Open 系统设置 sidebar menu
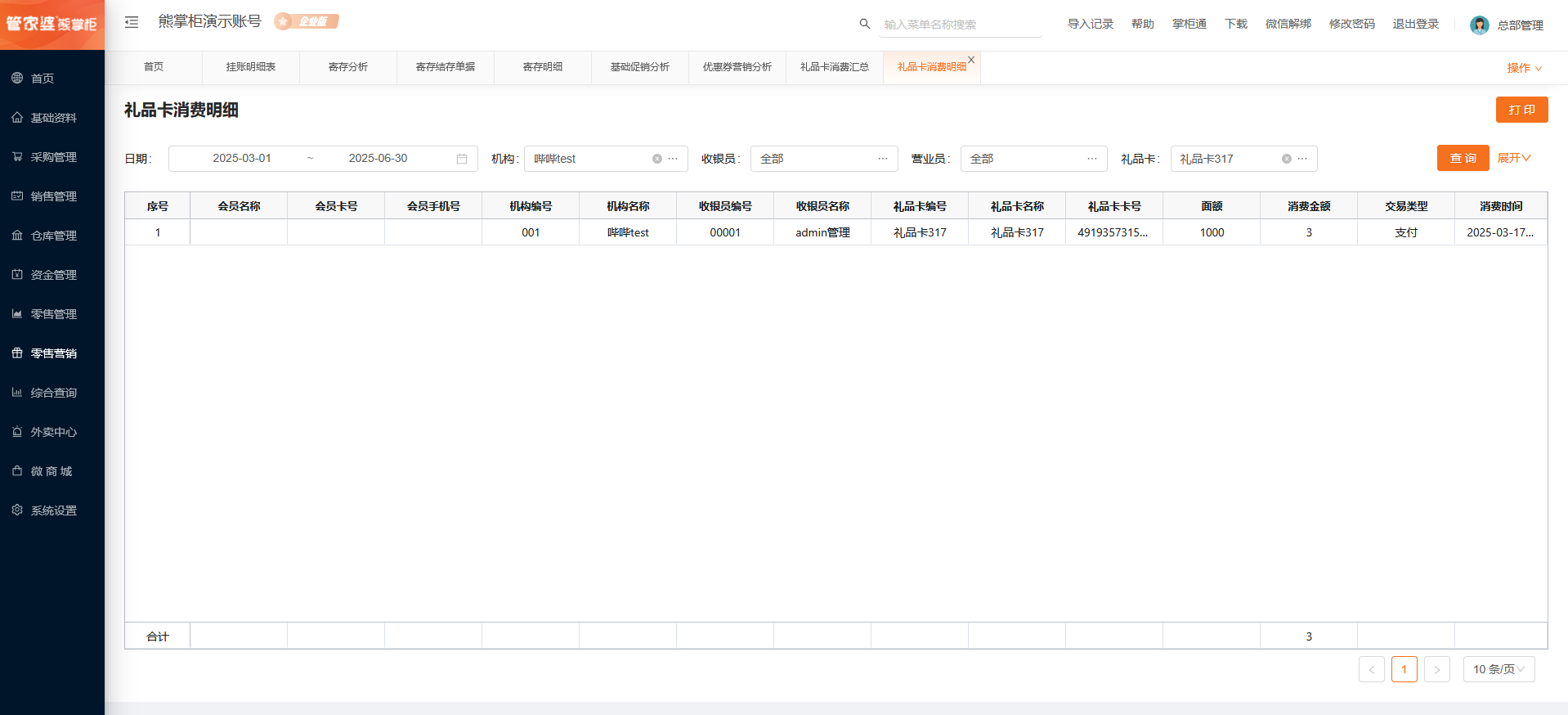Image resolution: width=1568 pixels, height=715 pixels. [x=52, y=510]
